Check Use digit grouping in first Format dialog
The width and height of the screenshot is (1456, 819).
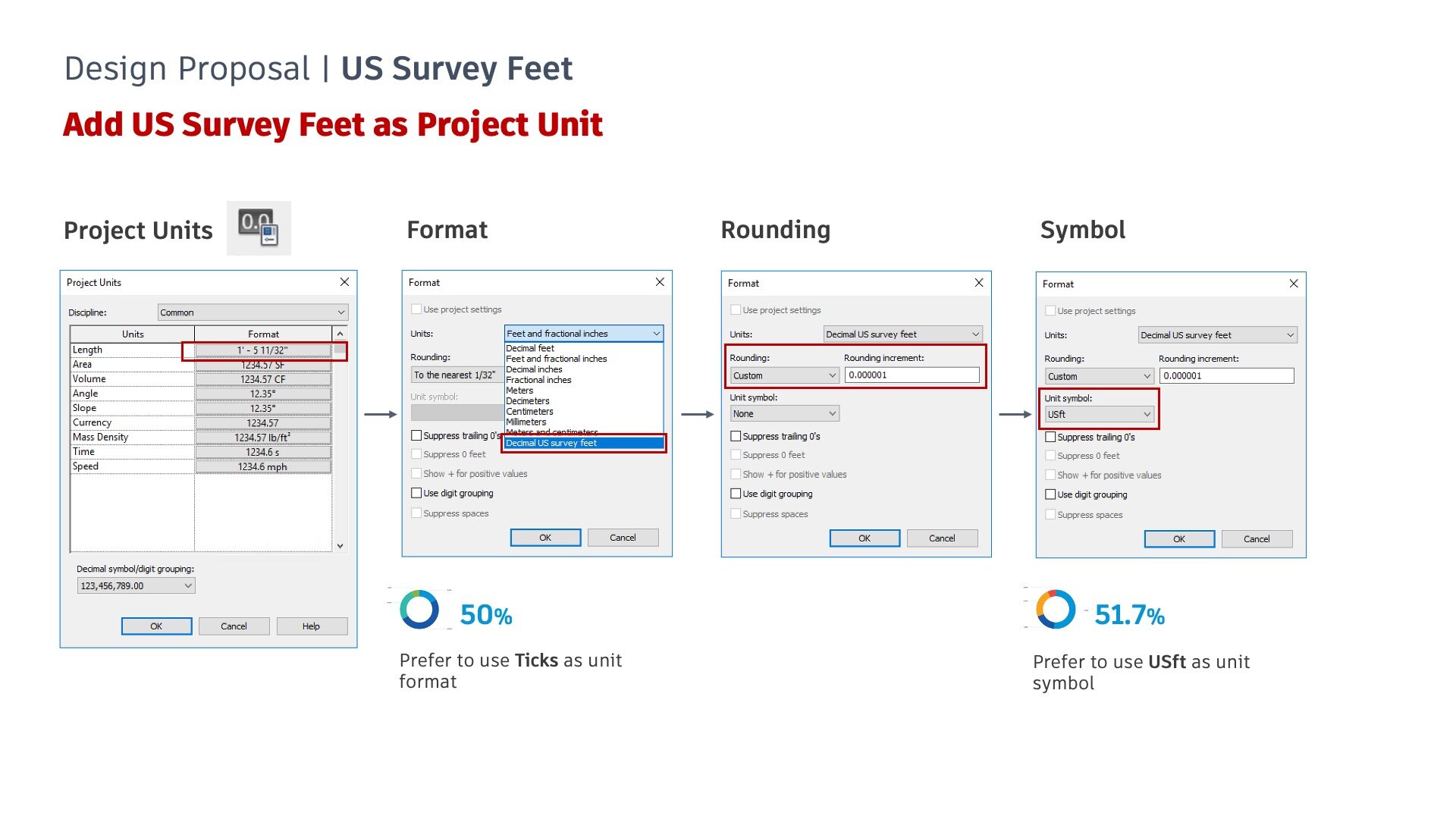[x=416, y=493]
